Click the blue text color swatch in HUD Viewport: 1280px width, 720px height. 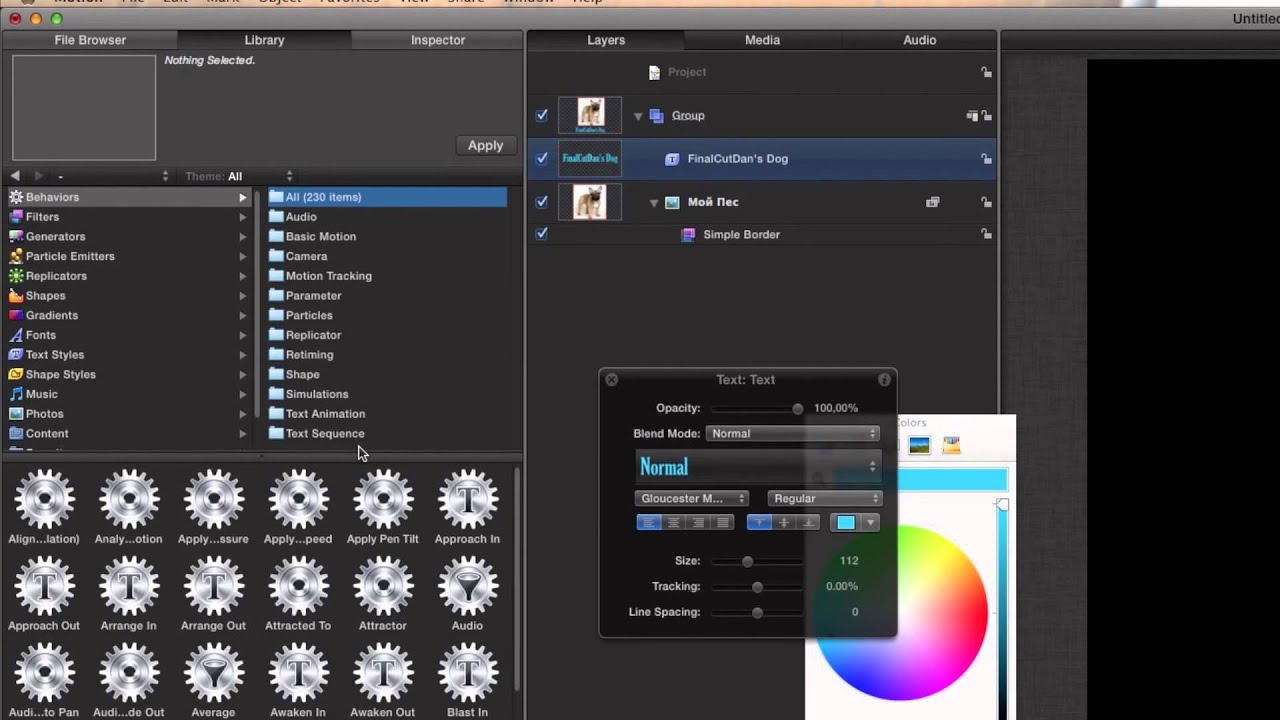[x=846, y=522]
